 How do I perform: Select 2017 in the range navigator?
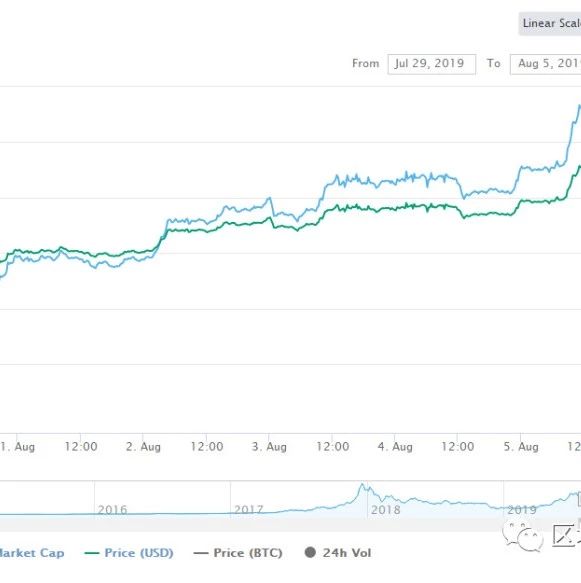tap(249, 509)
